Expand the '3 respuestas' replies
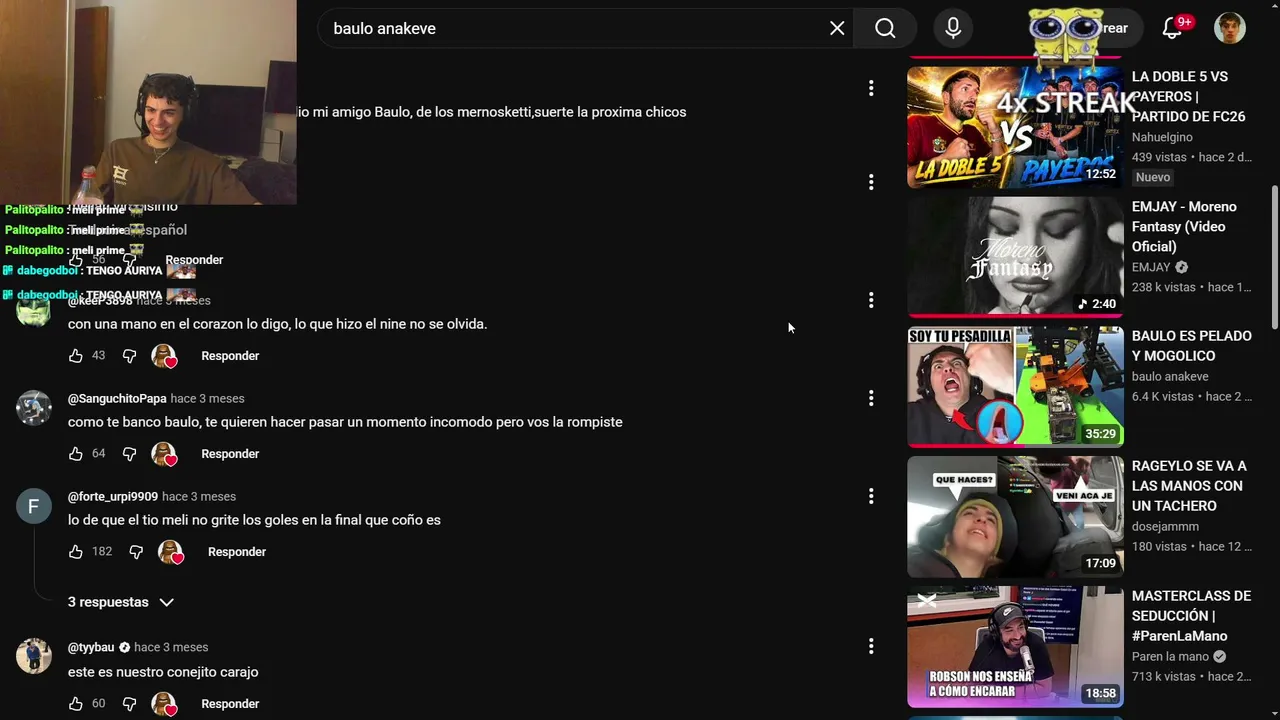 [121, 602]
